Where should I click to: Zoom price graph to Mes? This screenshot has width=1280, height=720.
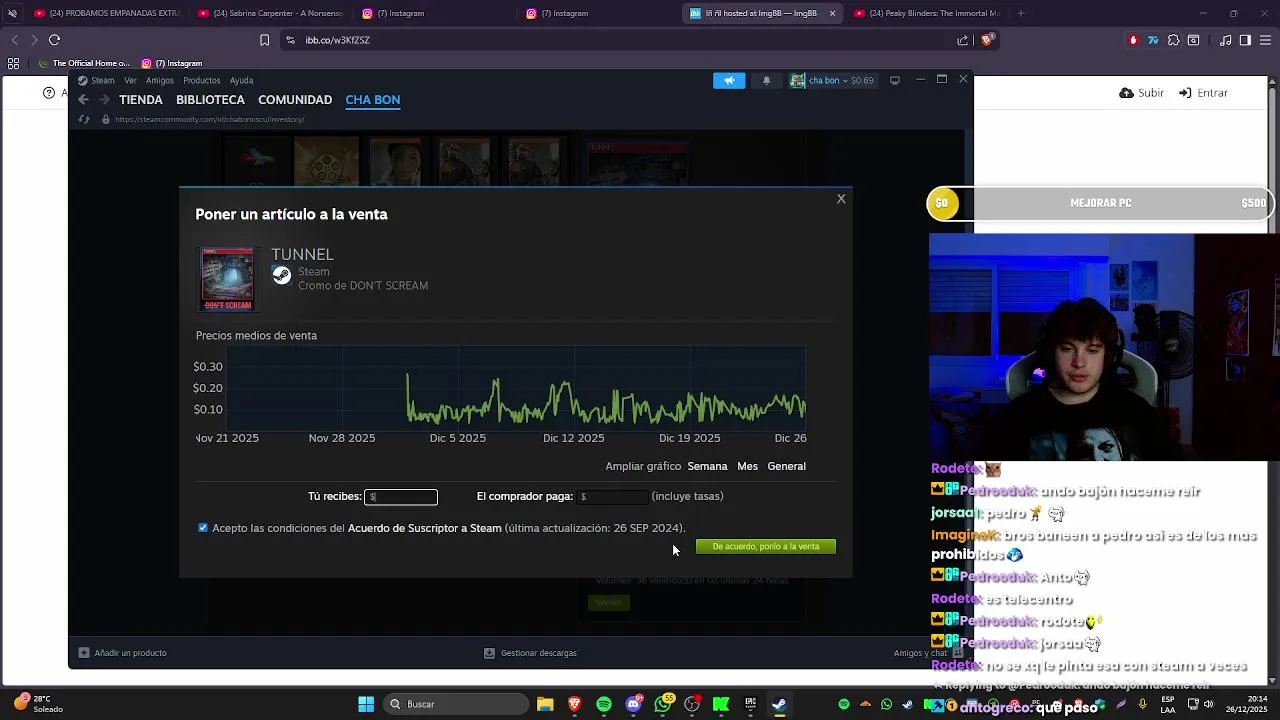coord(747,466)
